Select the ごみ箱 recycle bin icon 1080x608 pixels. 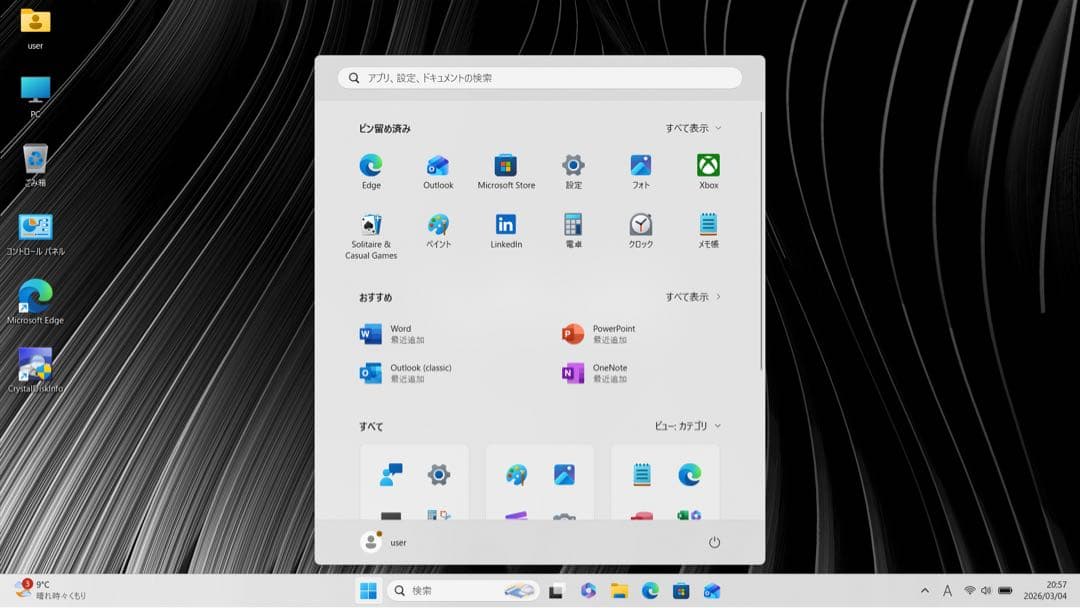click(x=35, y=165)
